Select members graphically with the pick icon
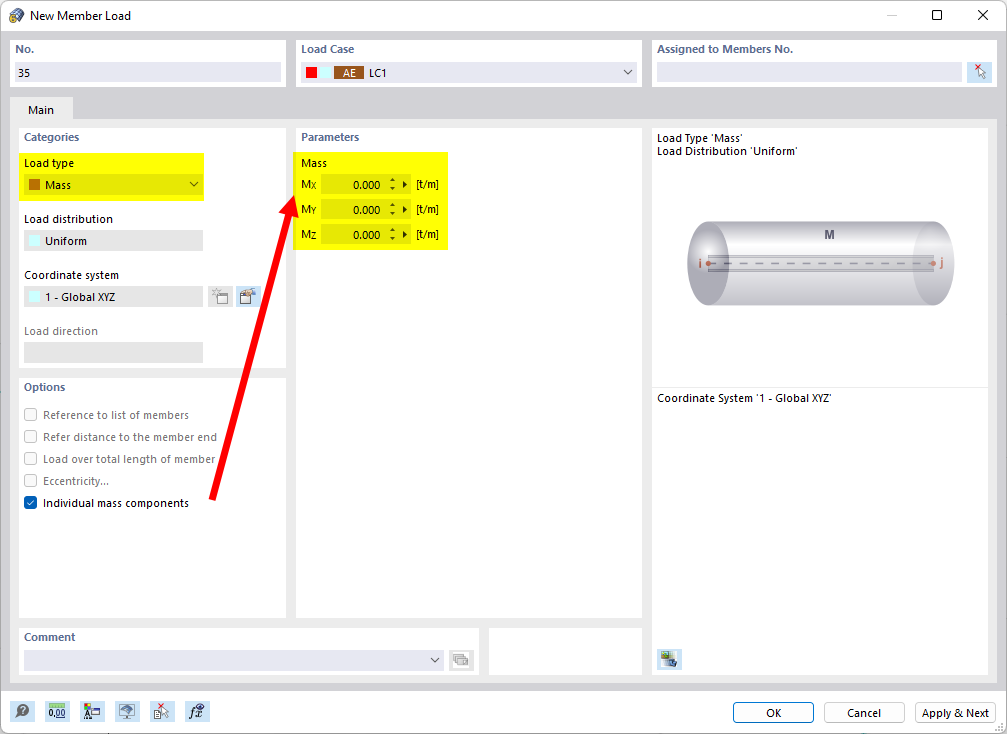This screenshot has width=1007, height=734. pos(980,71)
